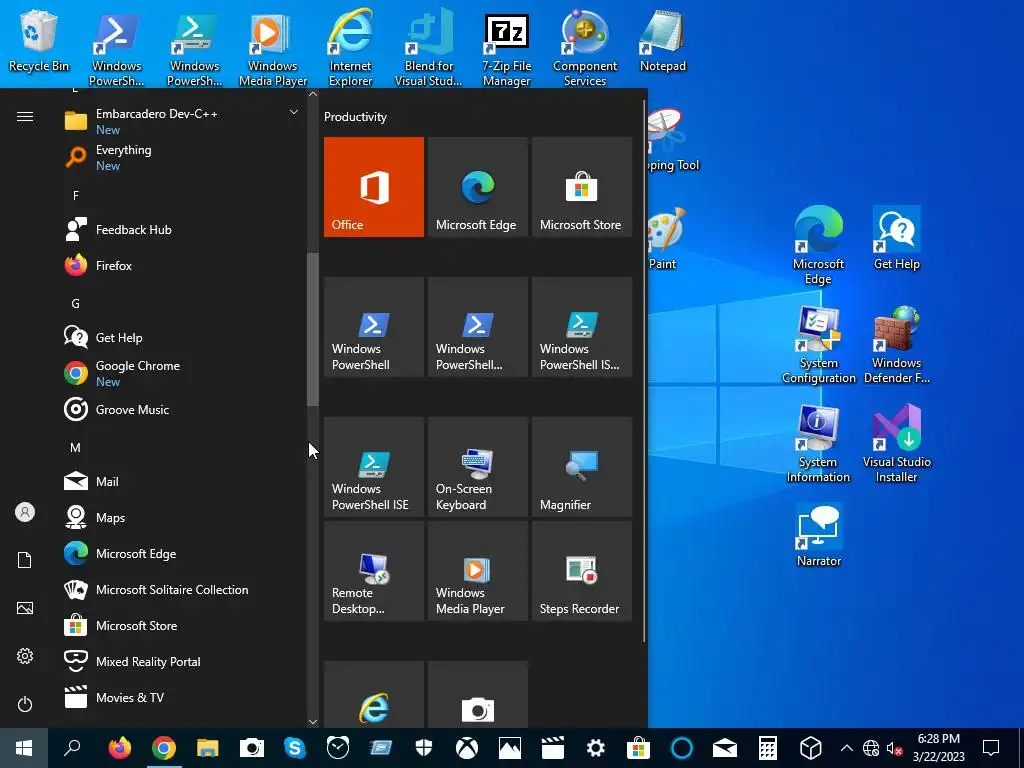Click the app list scrollbar thumb
This screenshot has height=768, width=1024.
click(313, 330)
